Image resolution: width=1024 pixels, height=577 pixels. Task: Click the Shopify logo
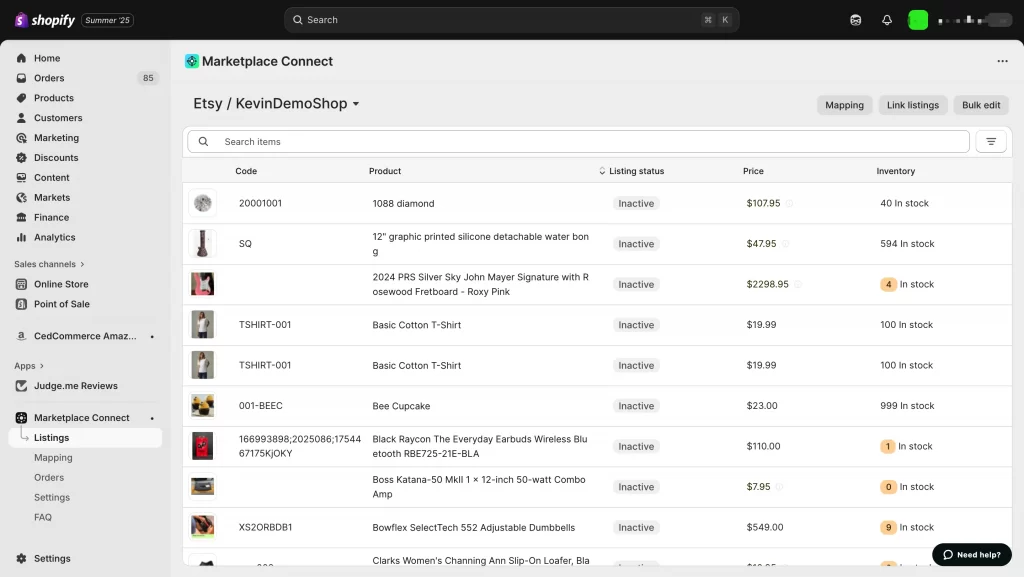(44, 20)
